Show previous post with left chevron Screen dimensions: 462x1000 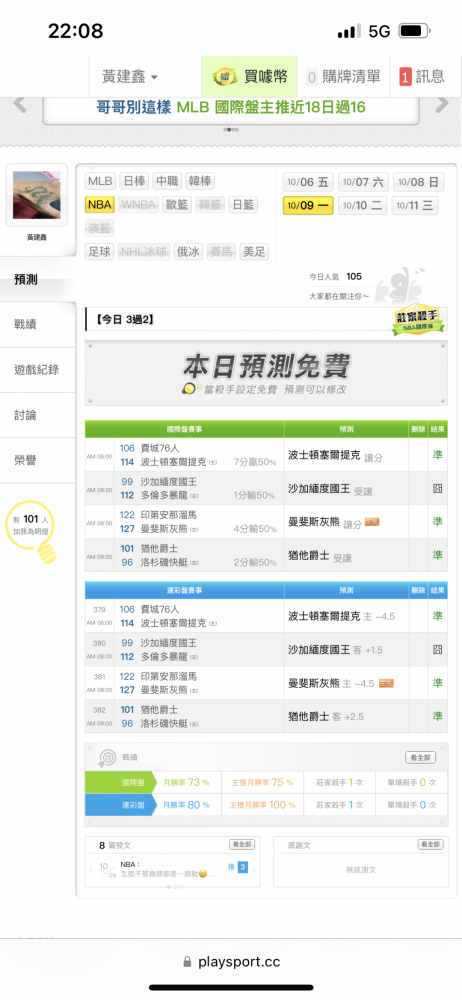click(92, 868)
